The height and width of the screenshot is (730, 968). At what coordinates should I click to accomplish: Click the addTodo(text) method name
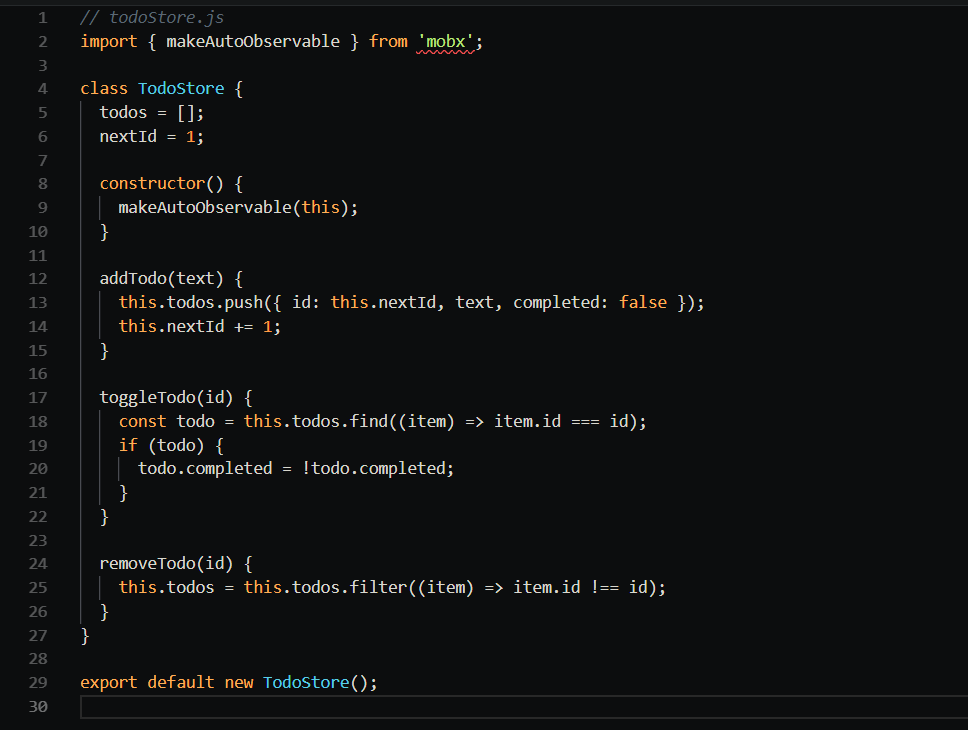click(x=161, y=279)
